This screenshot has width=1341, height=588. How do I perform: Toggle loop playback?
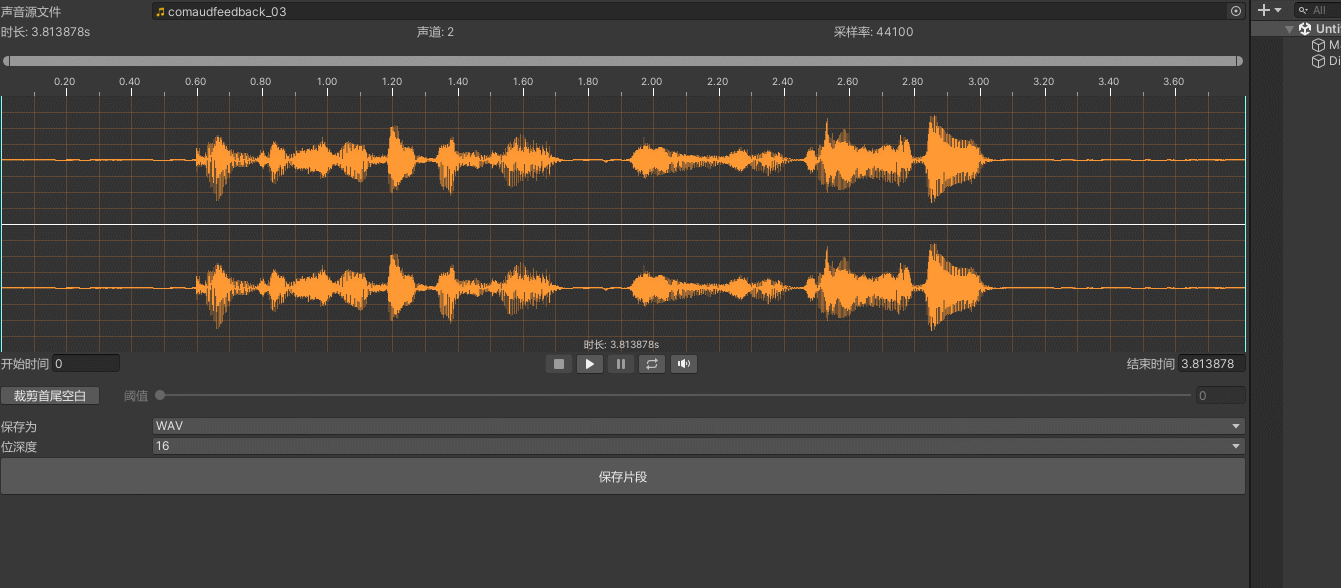652,364
